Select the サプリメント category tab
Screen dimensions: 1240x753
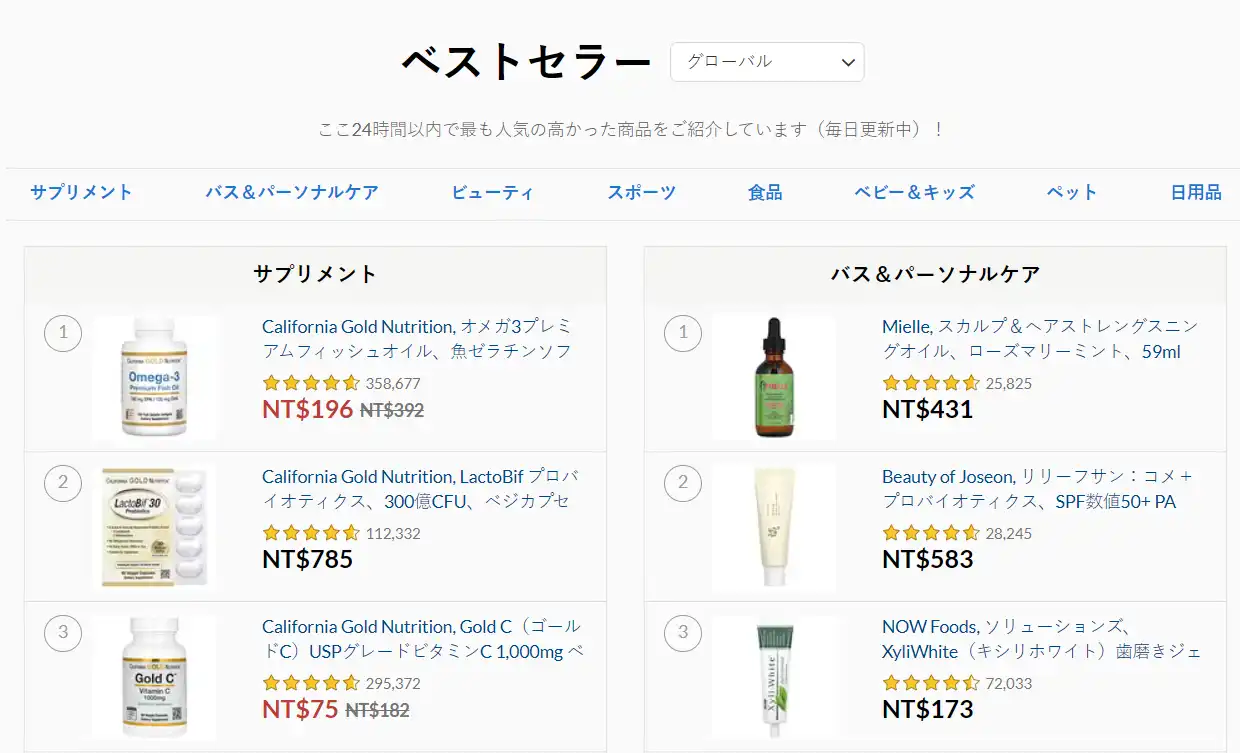[x=81, y=192]
